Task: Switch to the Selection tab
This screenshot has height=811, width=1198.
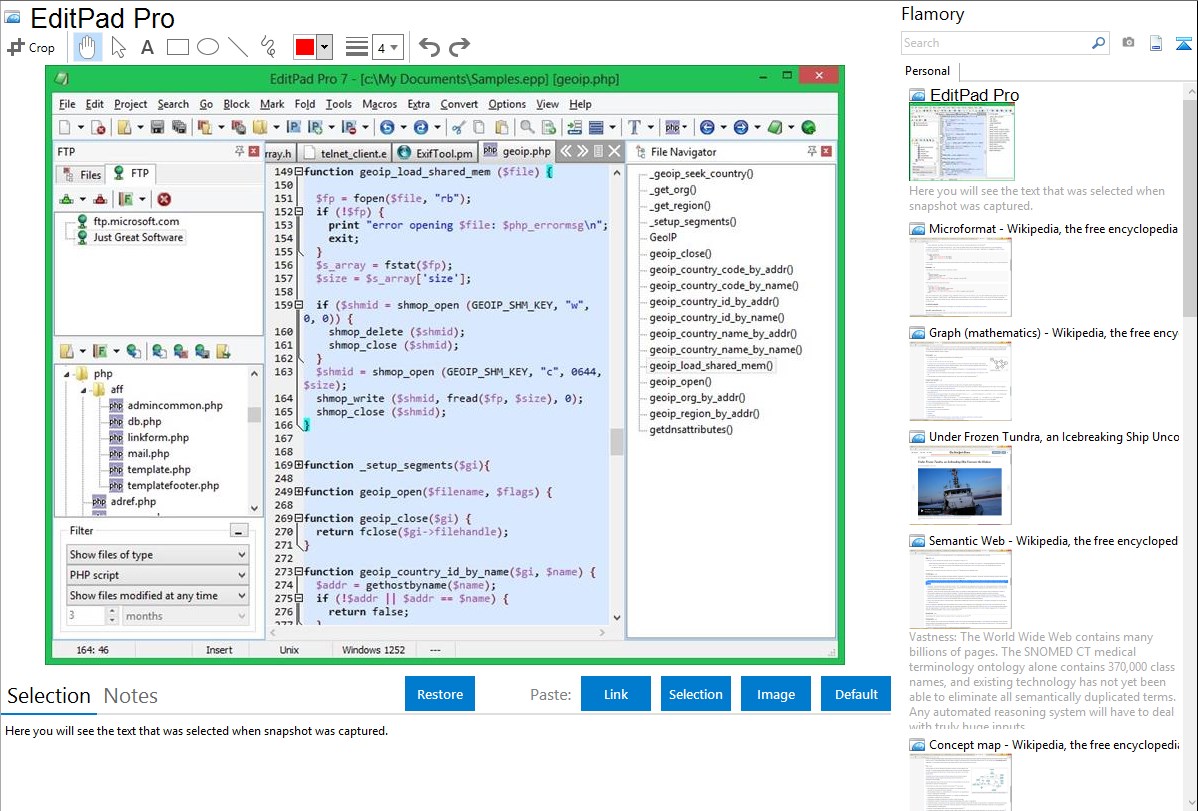Action: click(49, 696)
